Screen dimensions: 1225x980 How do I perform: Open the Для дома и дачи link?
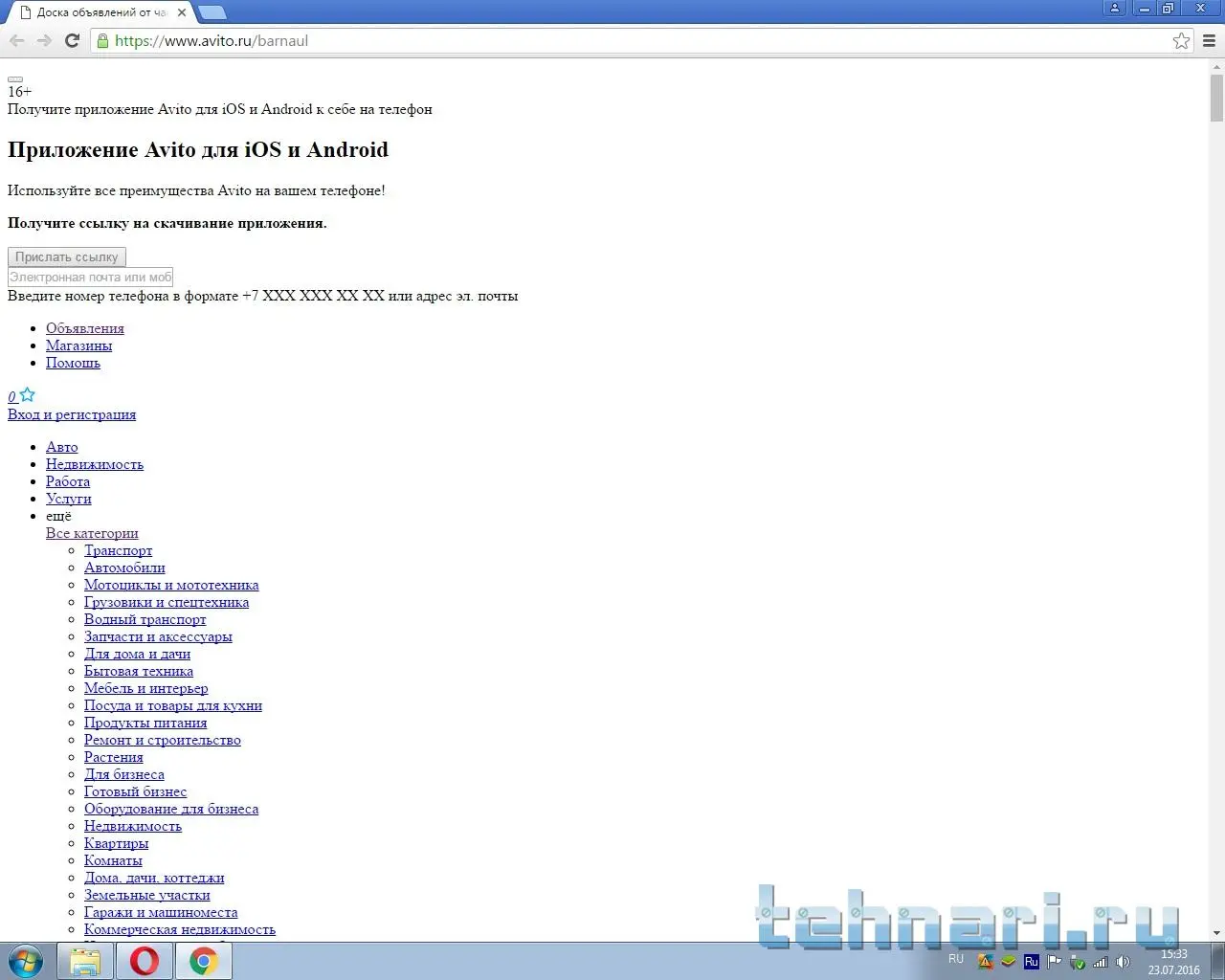[137, 654]
